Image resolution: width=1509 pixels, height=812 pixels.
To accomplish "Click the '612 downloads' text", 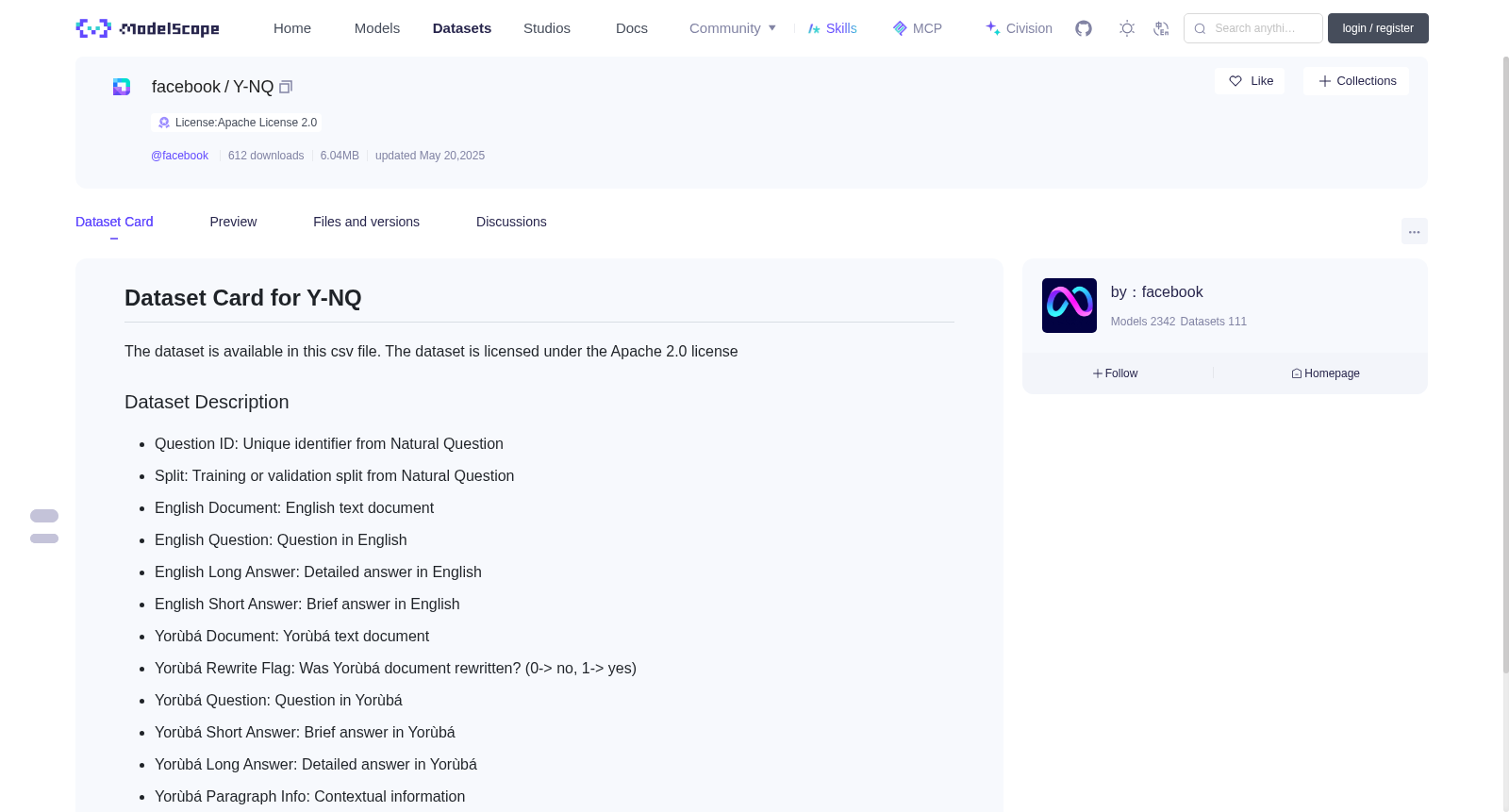I will coord(266,156).
